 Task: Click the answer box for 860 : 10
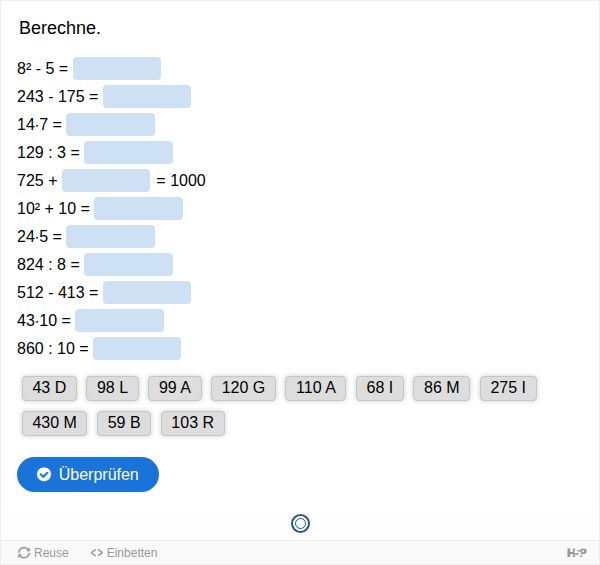tap(137, 348)
